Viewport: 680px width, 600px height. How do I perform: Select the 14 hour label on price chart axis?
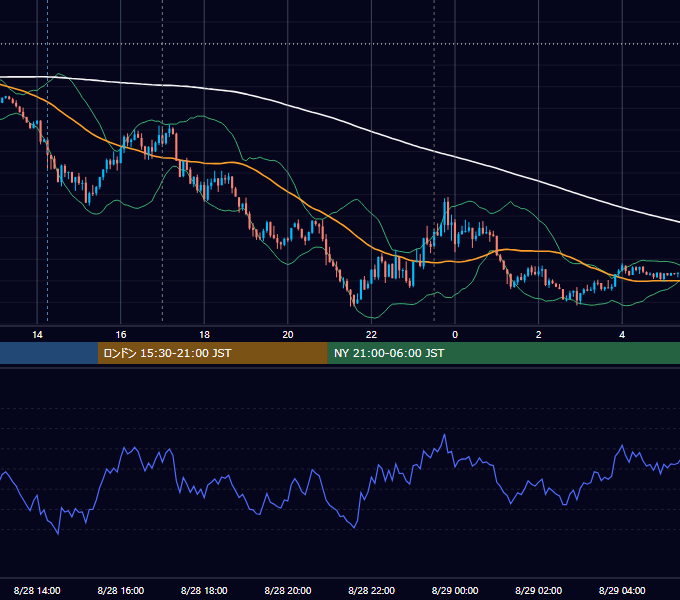[37, 335]
